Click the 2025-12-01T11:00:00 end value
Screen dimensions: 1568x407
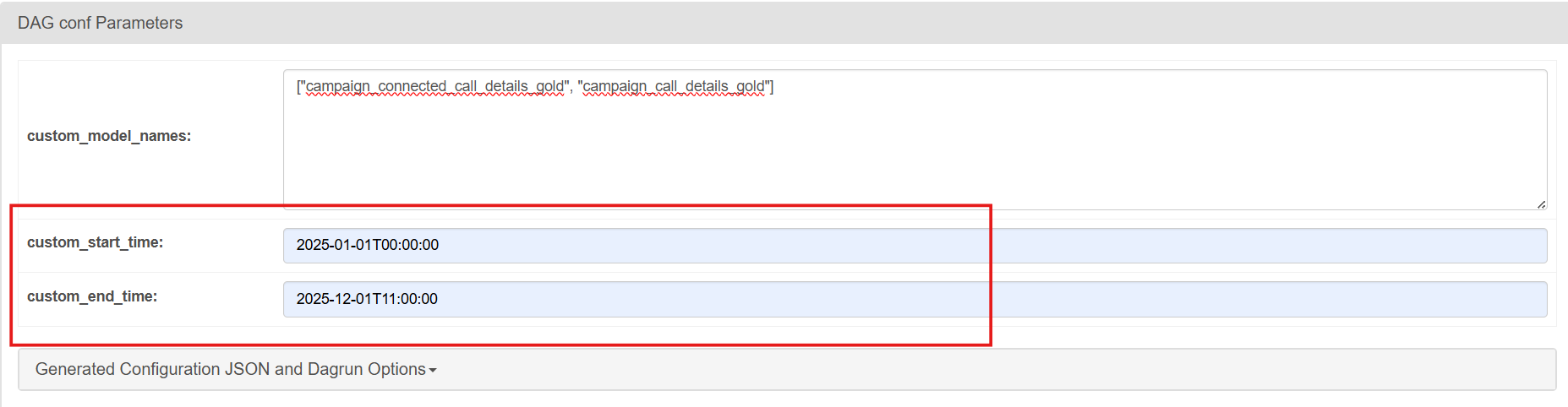(367, 299)
